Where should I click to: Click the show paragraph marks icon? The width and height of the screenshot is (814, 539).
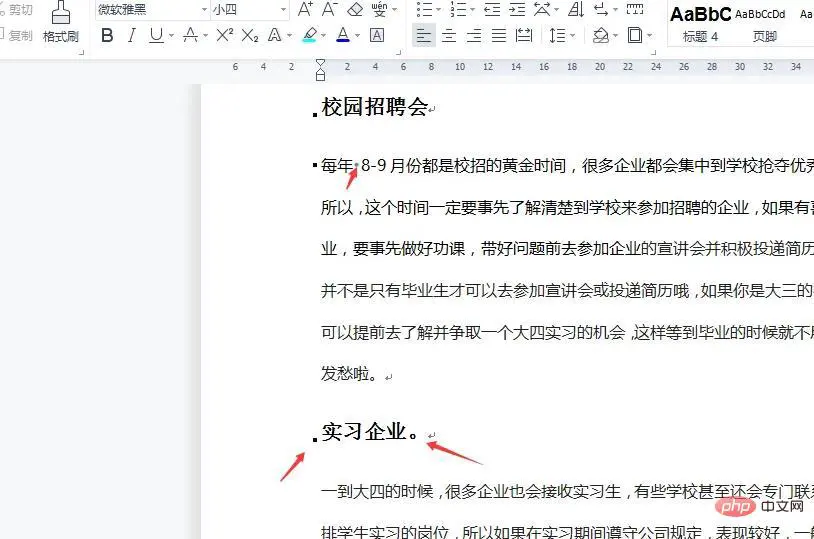click(x=601, y=9)
